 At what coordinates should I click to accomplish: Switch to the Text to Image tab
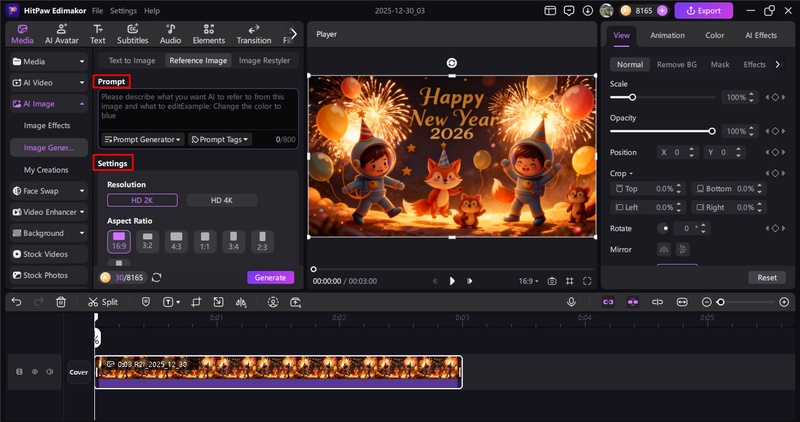[x=130, y=60]
